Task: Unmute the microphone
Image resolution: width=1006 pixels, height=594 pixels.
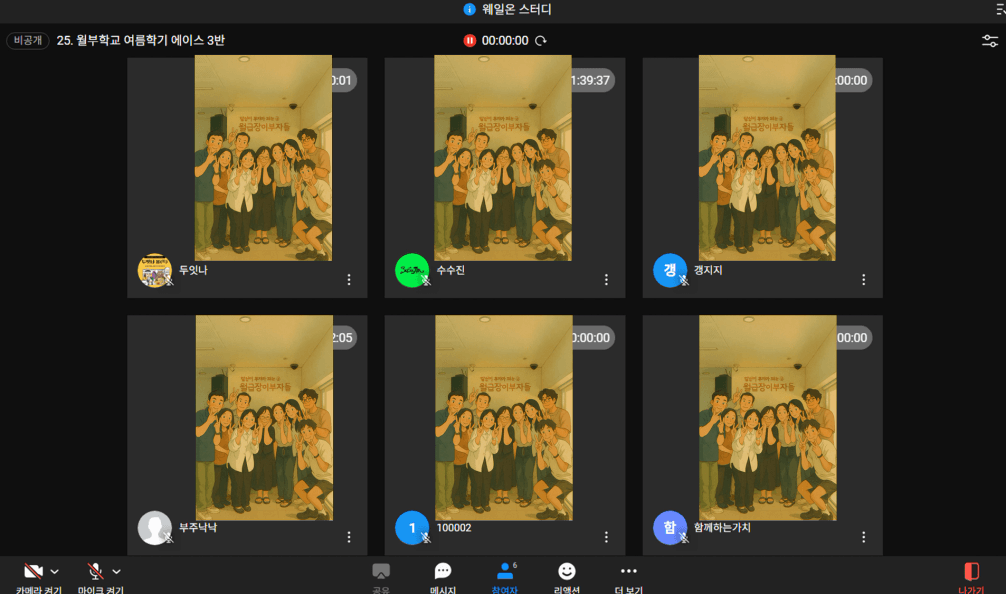Action: (x=95, y=571)
